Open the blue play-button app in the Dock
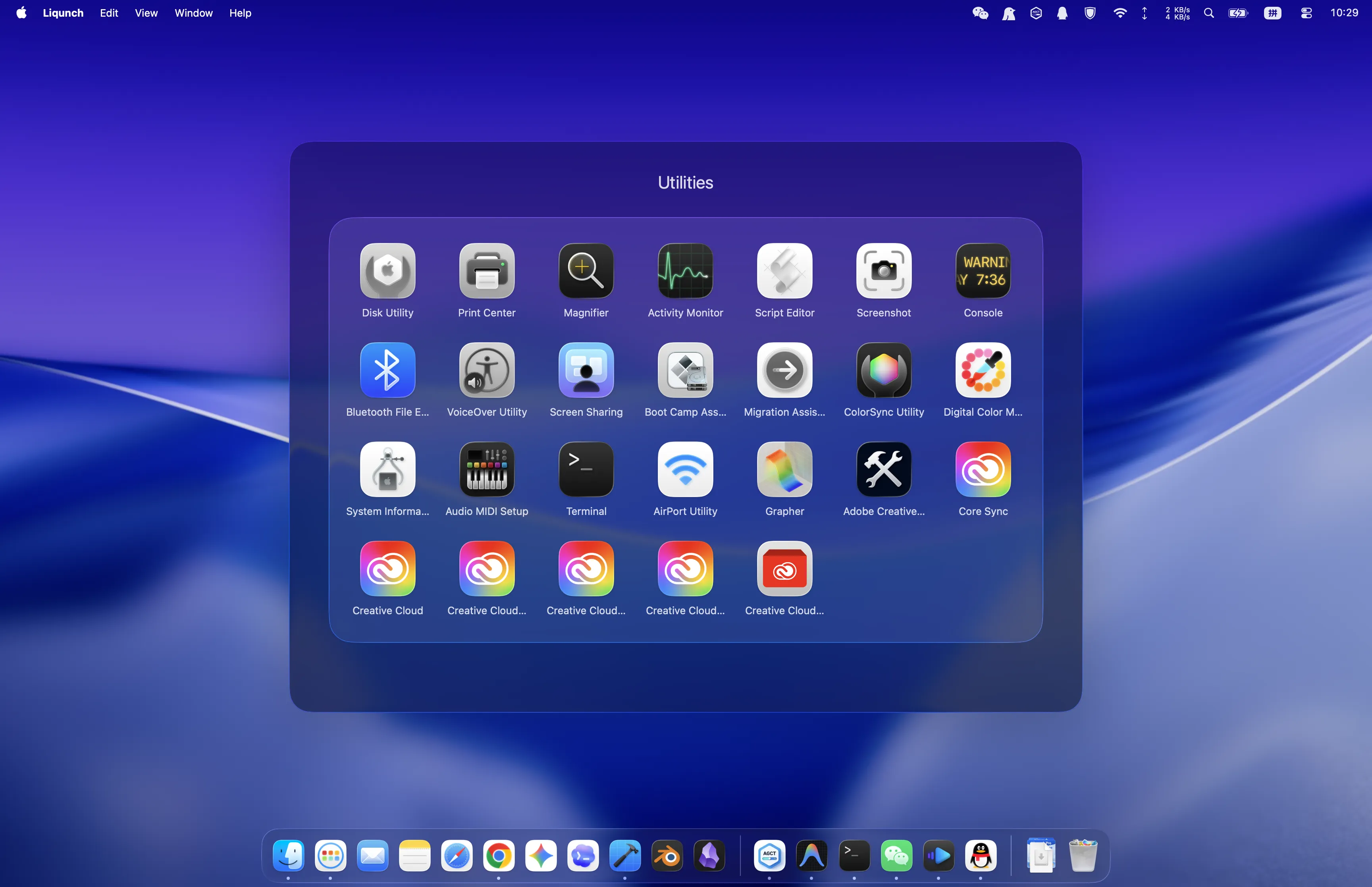This screenshot has width=1372, height=887. pos(938,855)
